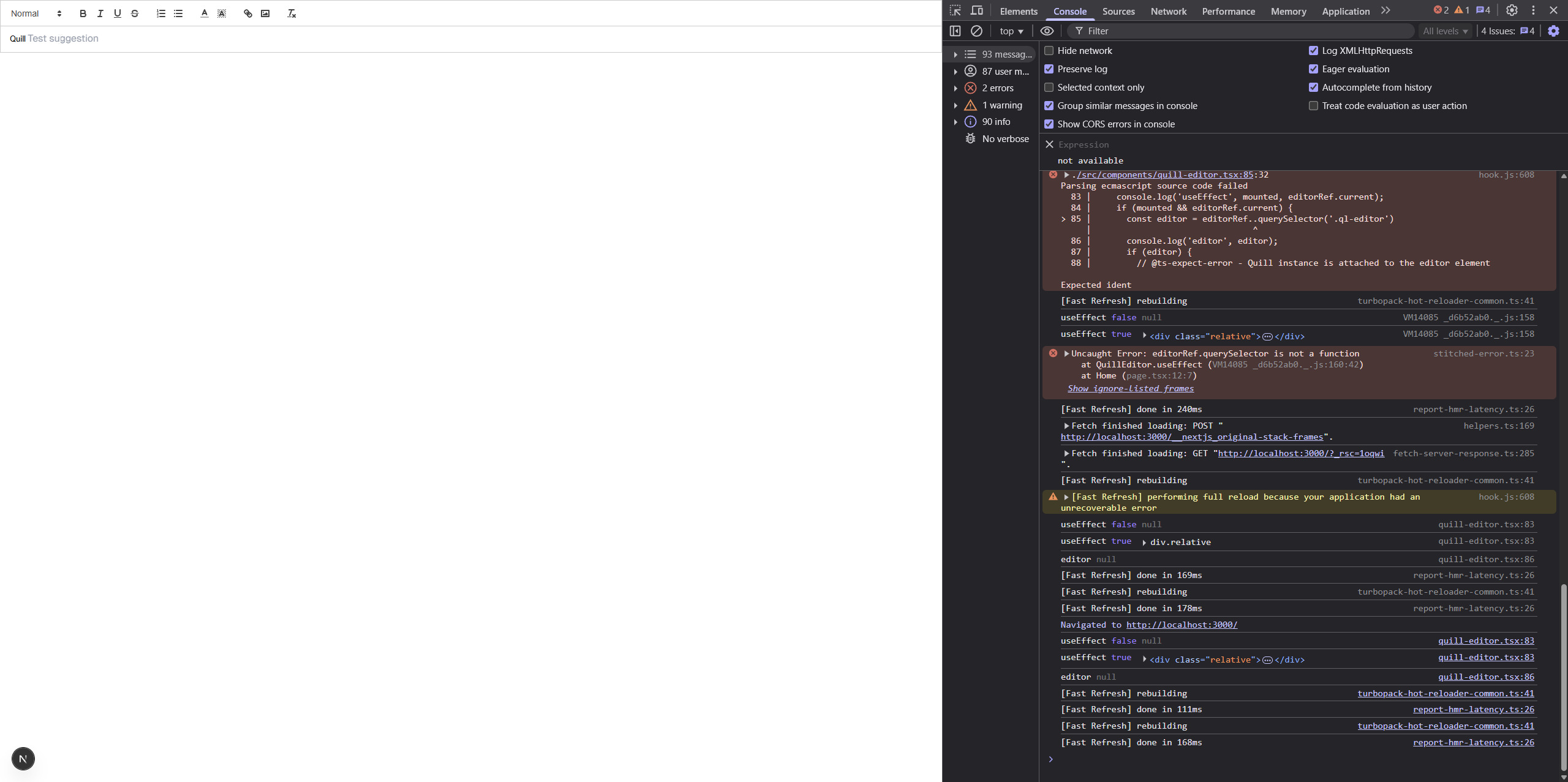1568x782 pixels.
Task: Expand the Fast Refresh full reload warning
Action: click(1066, 497)
